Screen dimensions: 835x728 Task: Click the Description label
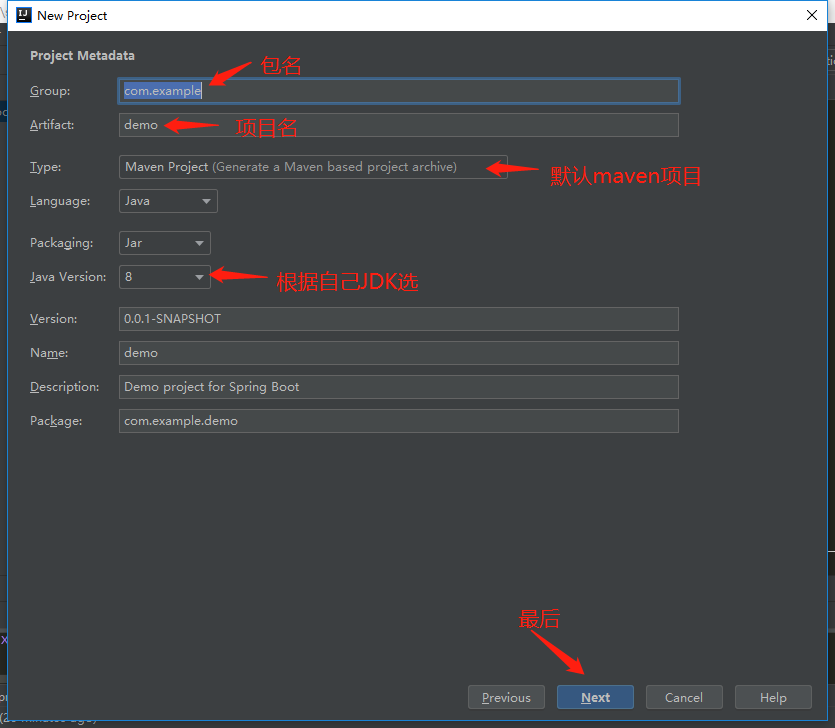tap(64, 387)
